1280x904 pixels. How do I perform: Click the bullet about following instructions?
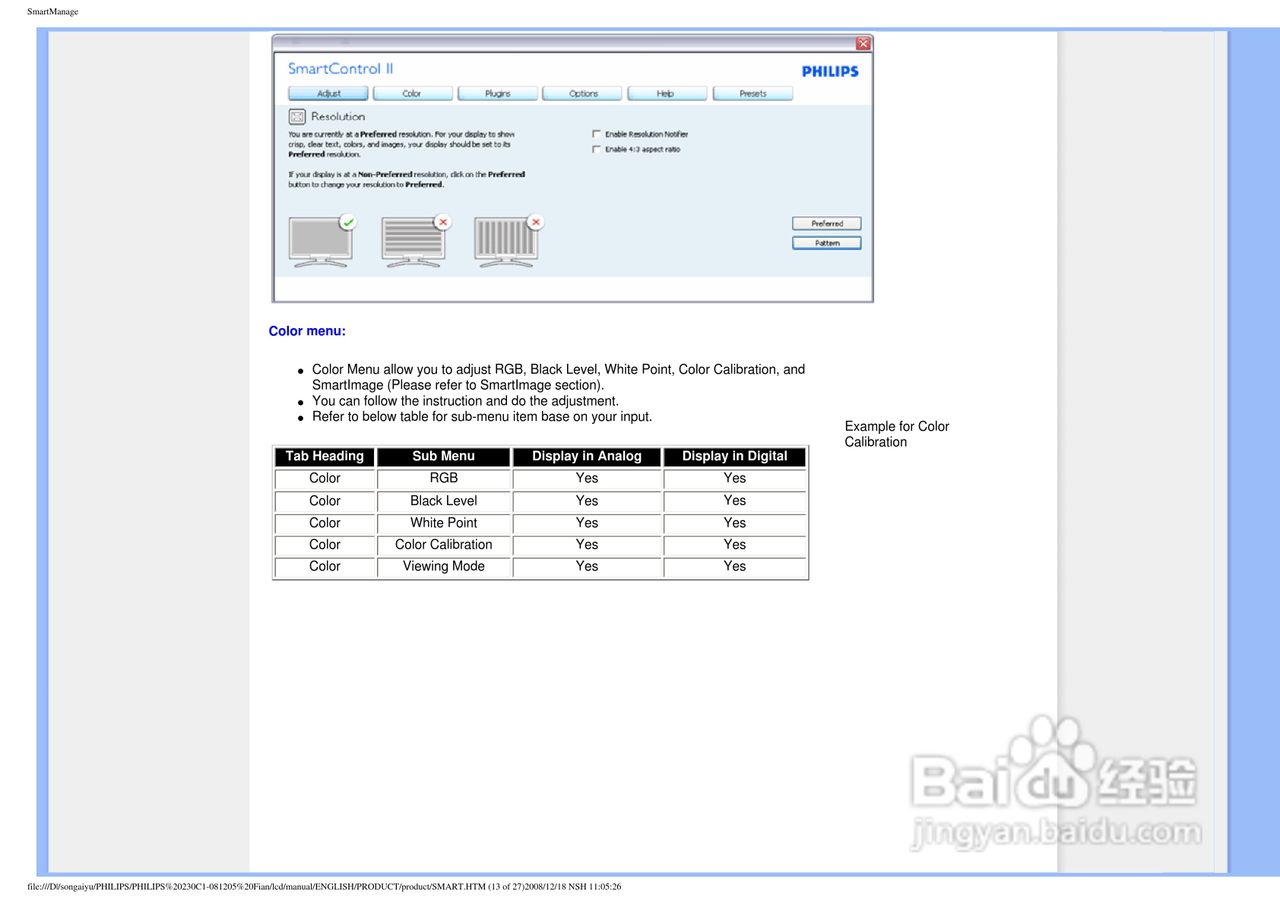[465, 401]
